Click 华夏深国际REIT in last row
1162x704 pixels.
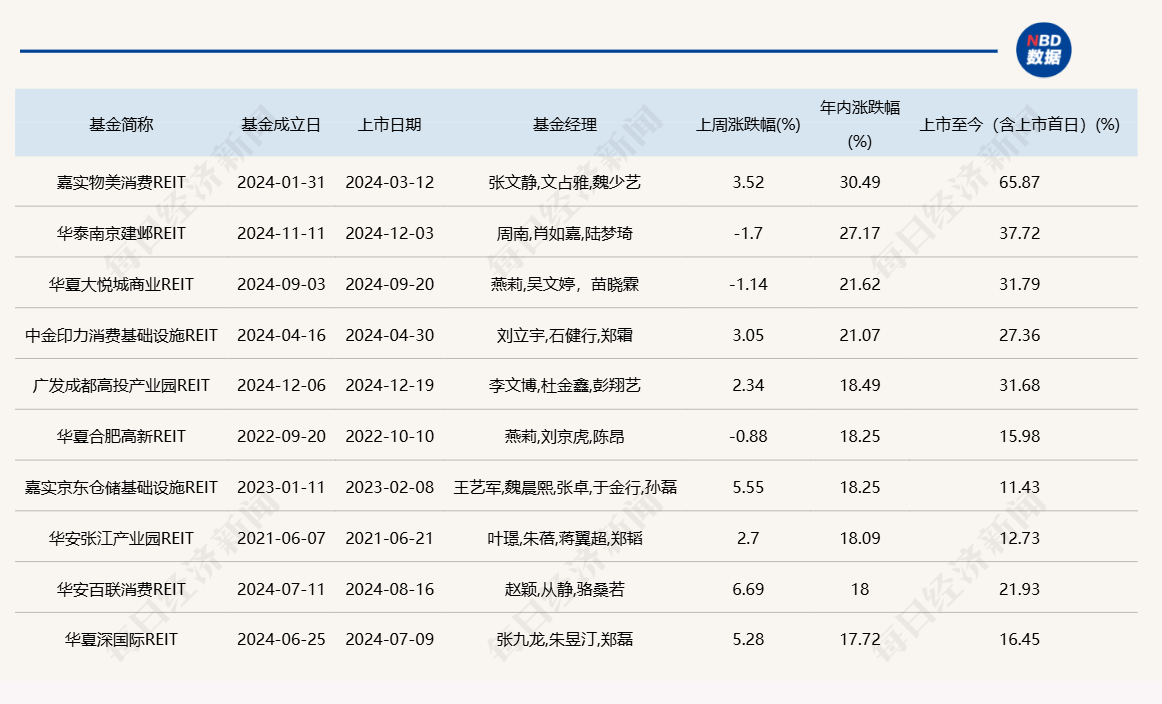(x=121, y=639)
